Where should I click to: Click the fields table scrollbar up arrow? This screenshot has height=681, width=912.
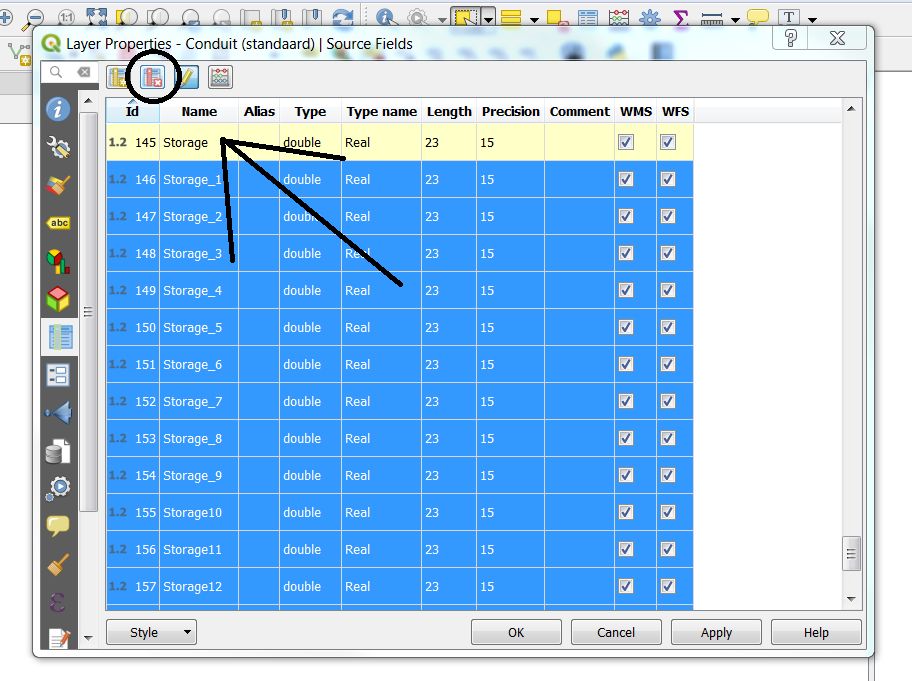click(852, 109)
